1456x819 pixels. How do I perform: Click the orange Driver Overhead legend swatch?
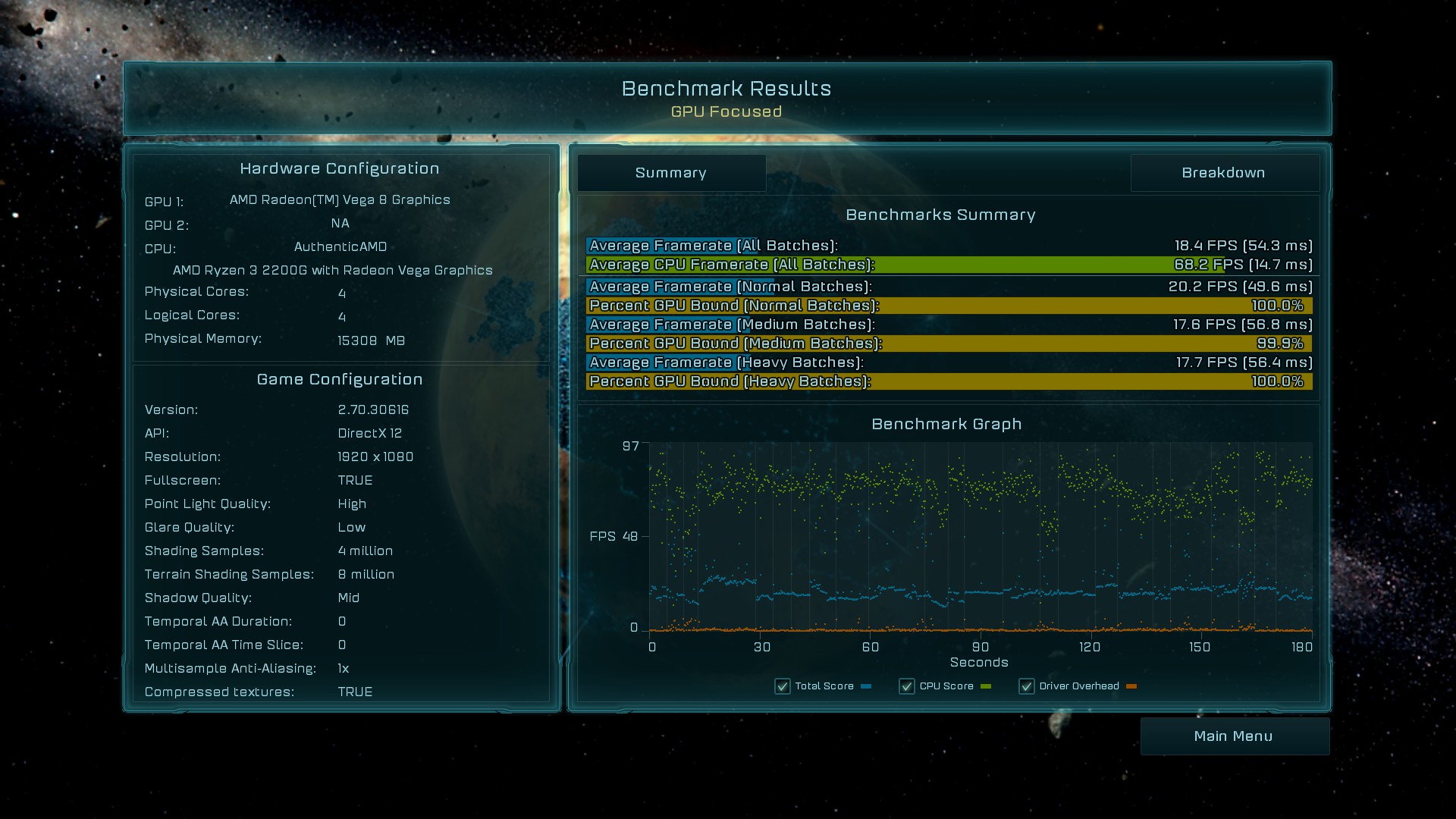point(1131,686)
